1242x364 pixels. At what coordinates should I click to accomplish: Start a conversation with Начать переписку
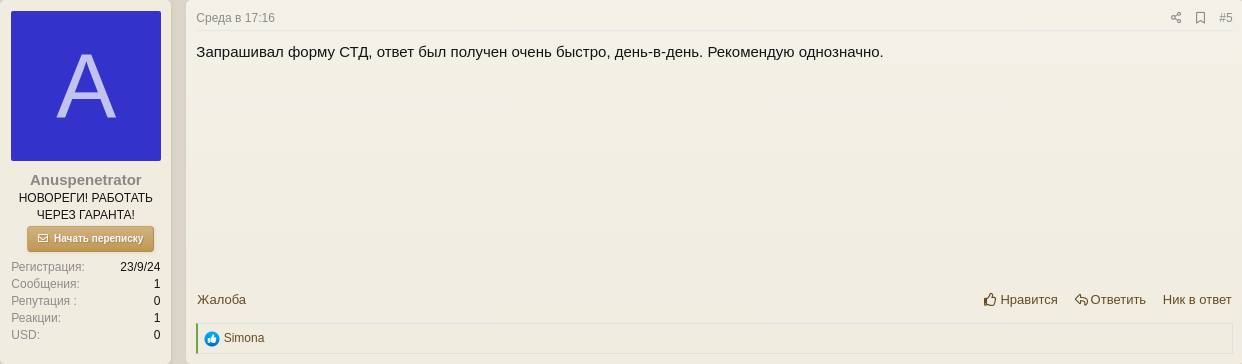(x=90, y=239)
